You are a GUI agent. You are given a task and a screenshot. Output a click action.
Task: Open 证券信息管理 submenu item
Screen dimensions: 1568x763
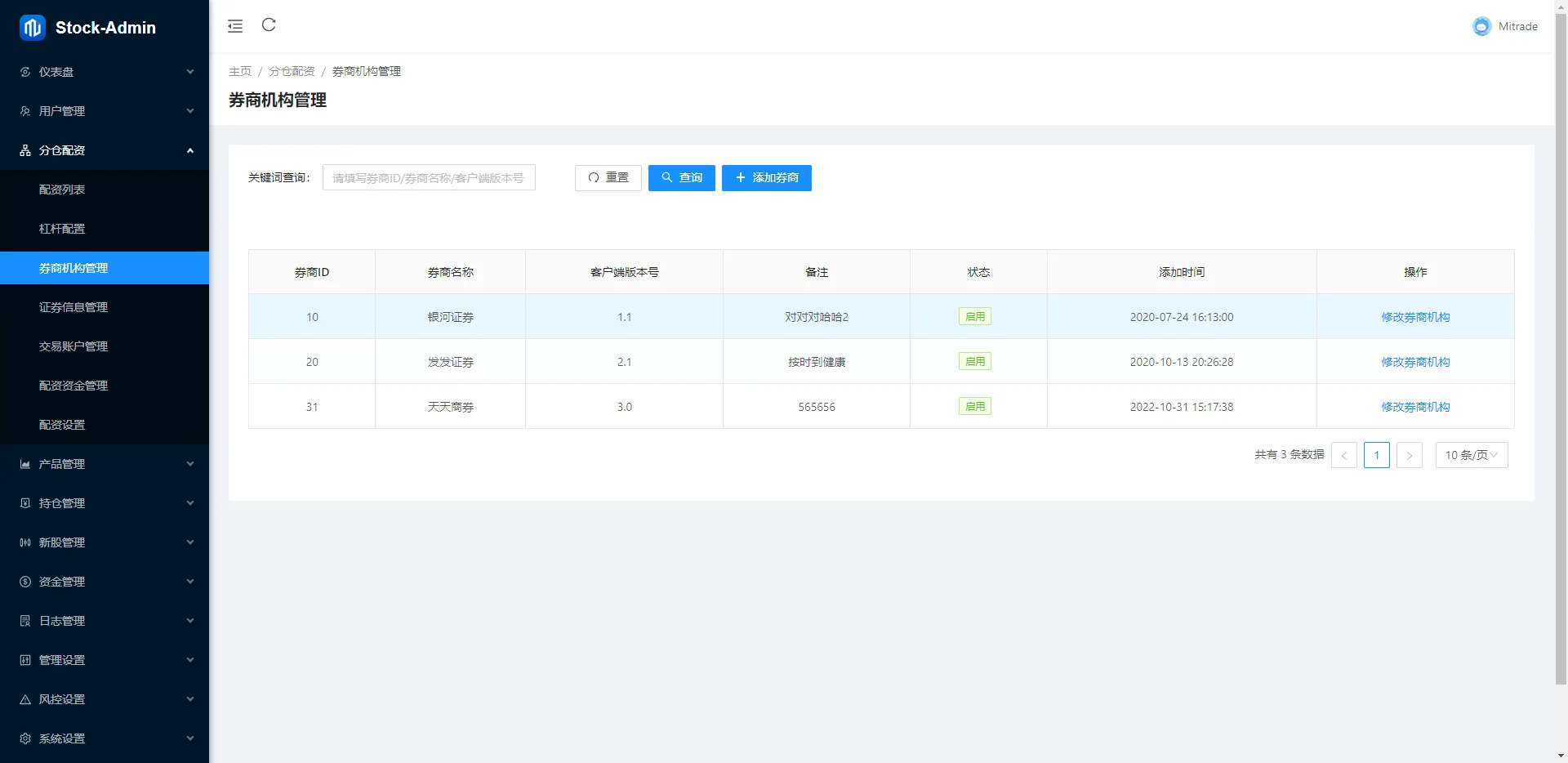point(105,307)
